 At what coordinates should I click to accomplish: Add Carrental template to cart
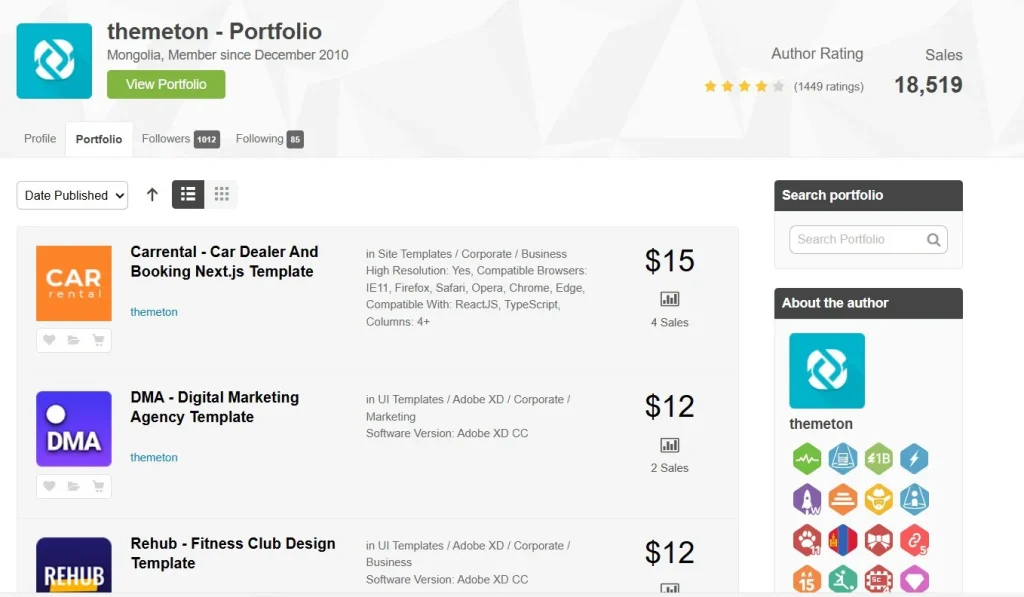pyautogui.click(x=98, y=341)
